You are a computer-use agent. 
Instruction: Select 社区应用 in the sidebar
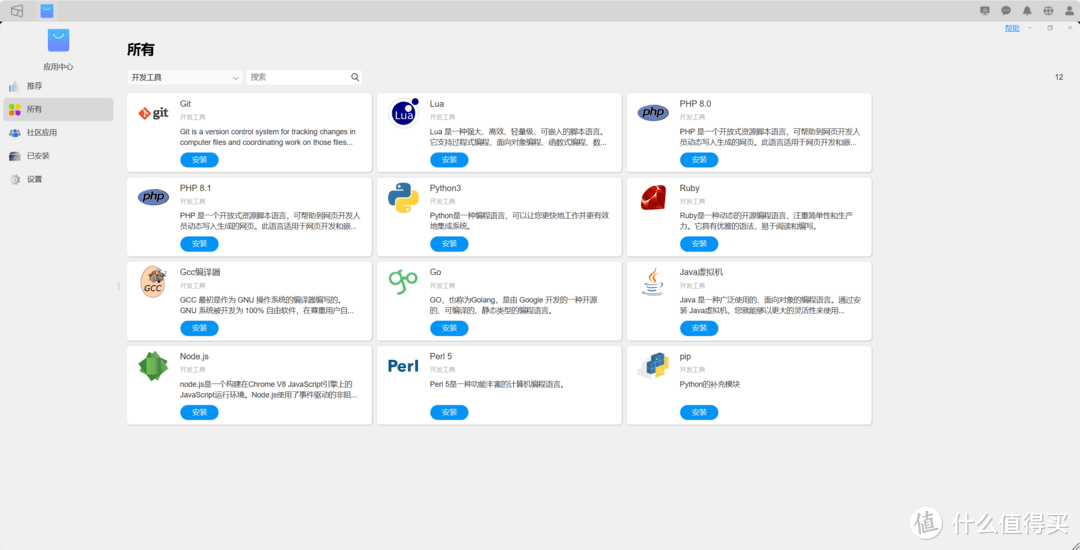click(x=59, y=133)
